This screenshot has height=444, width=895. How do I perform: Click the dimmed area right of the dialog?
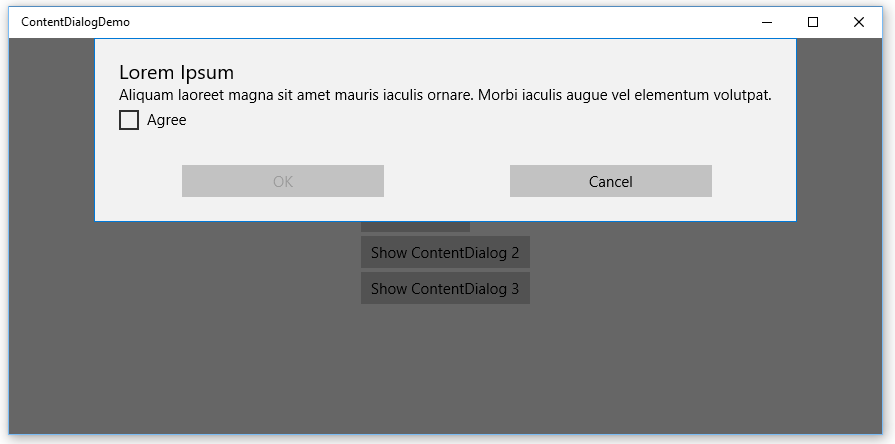(839, 130)
